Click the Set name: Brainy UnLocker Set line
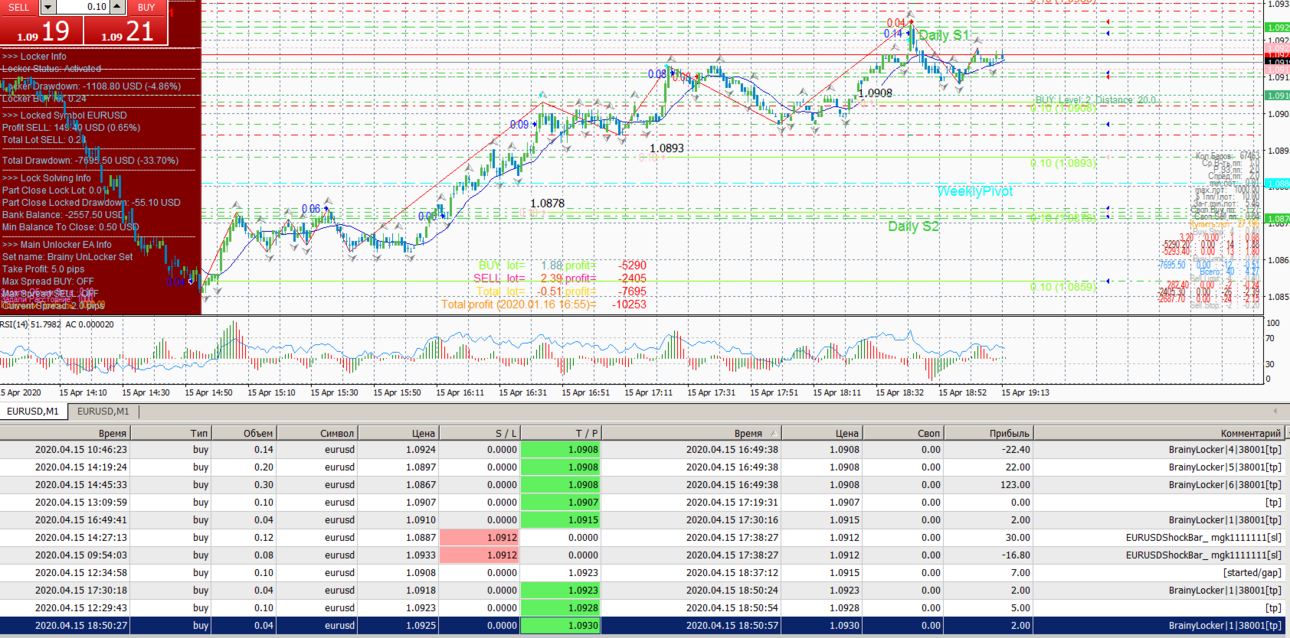The height and width of the screenshot is (638, 1290). coord(67,256)
